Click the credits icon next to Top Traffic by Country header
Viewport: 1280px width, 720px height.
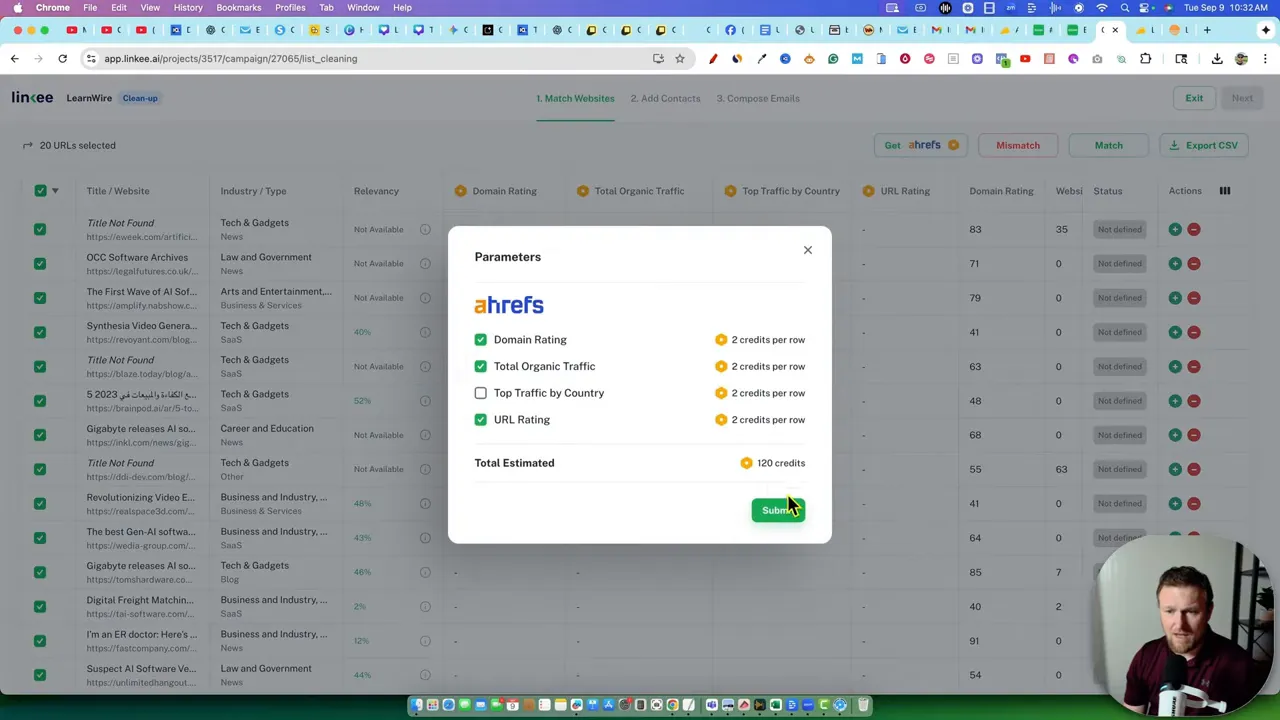click(731, 191)
